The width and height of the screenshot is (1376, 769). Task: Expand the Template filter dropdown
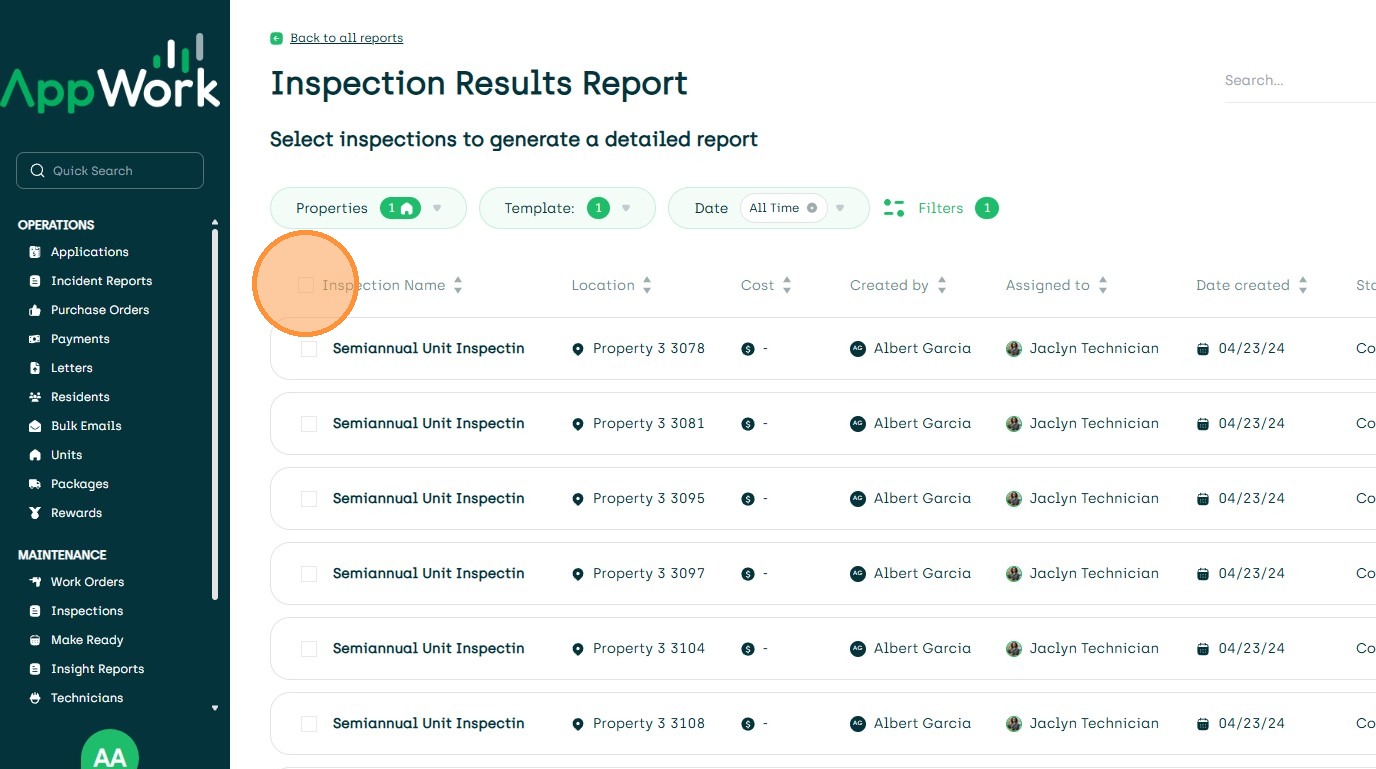click(x=626, y=208)
